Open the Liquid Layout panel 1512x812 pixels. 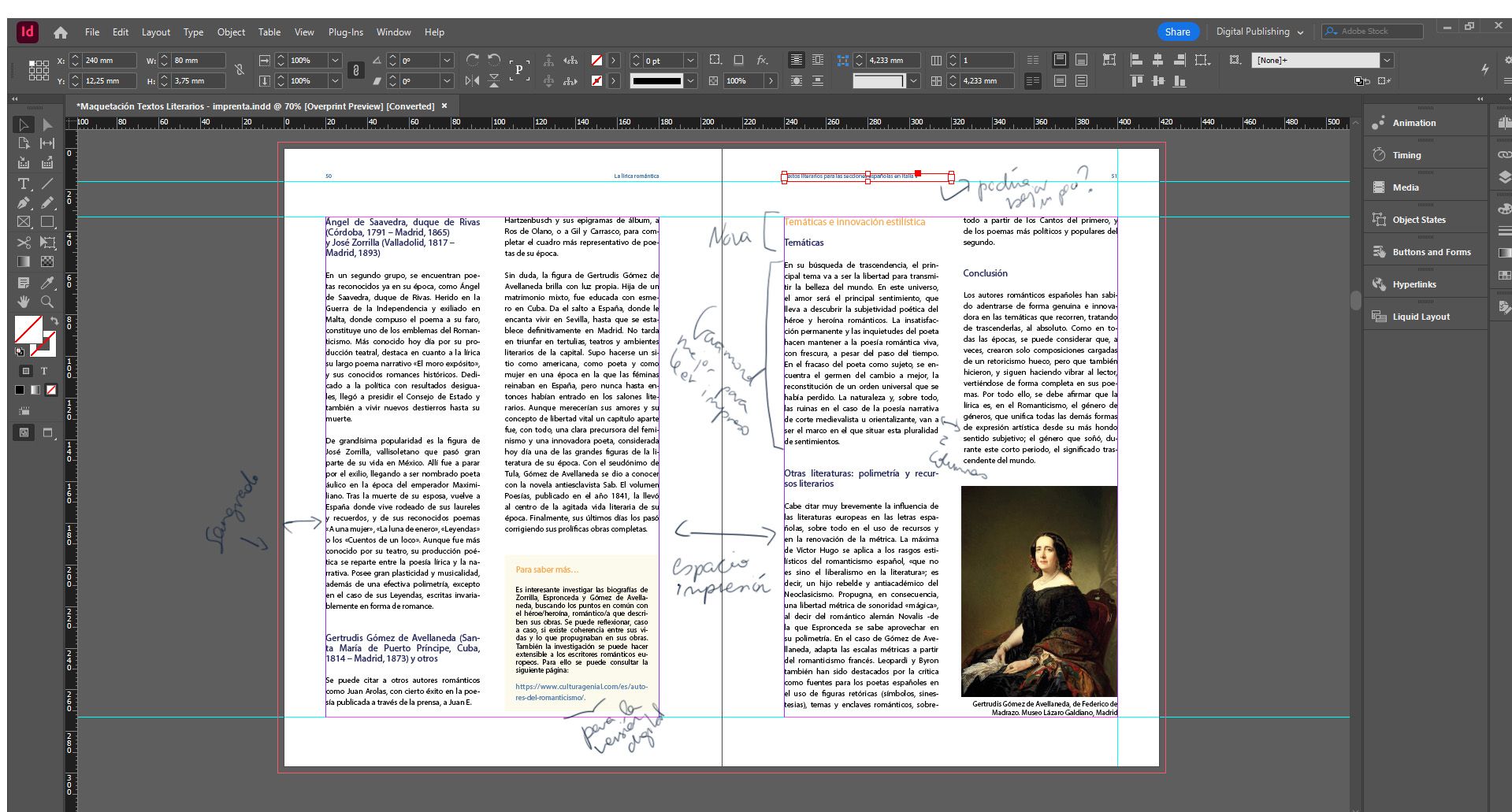1421,317
